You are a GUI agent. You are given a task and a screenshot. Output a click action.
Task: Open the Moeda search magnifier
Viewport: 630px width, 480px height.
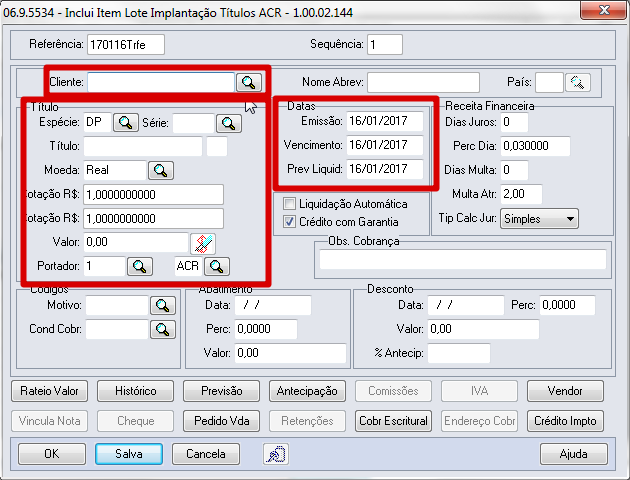tap(161, 170)
